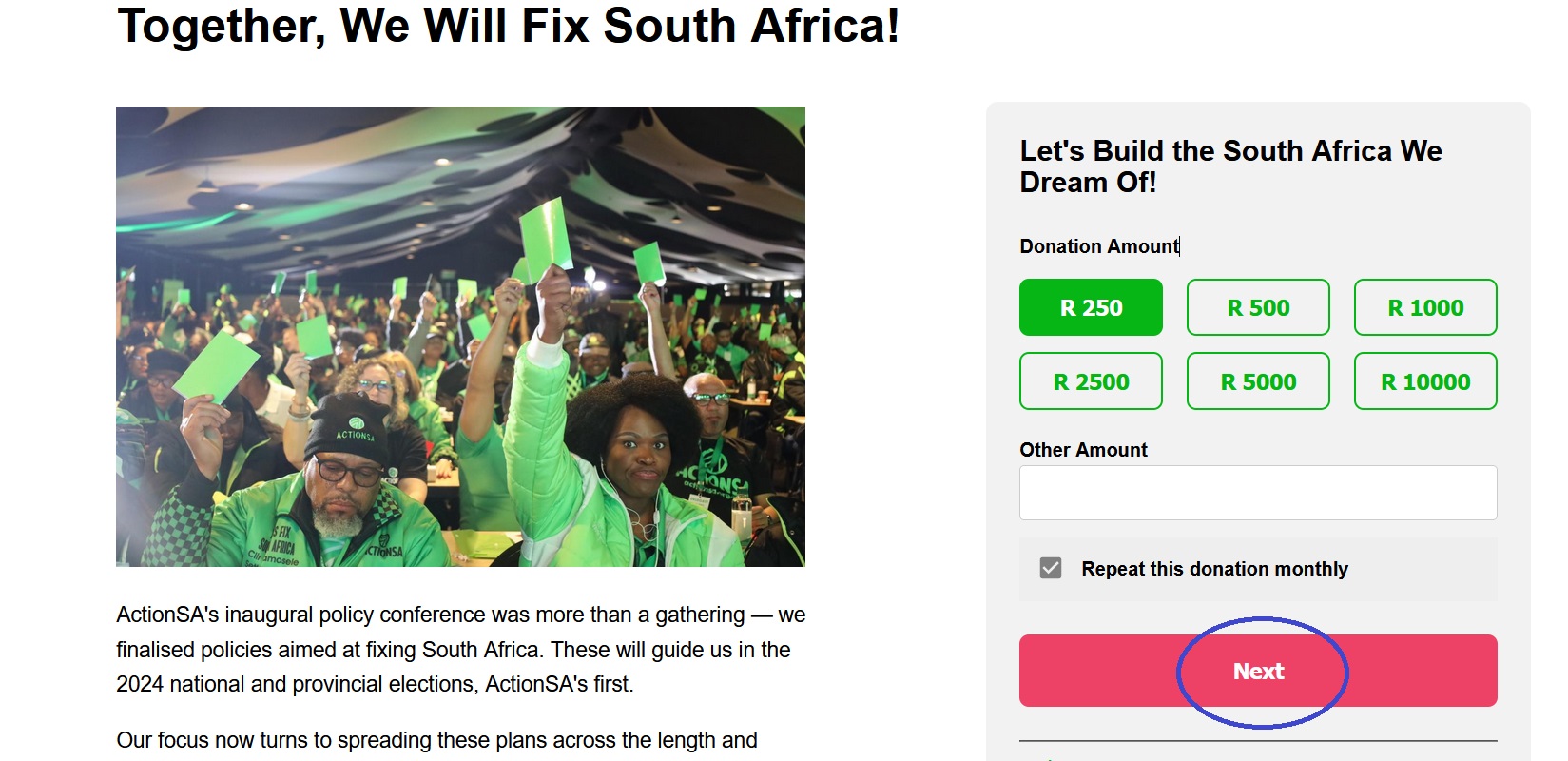Select the R 10000 donation amount
This screenshot has height=761, width=1568.
coord(1424,381)
